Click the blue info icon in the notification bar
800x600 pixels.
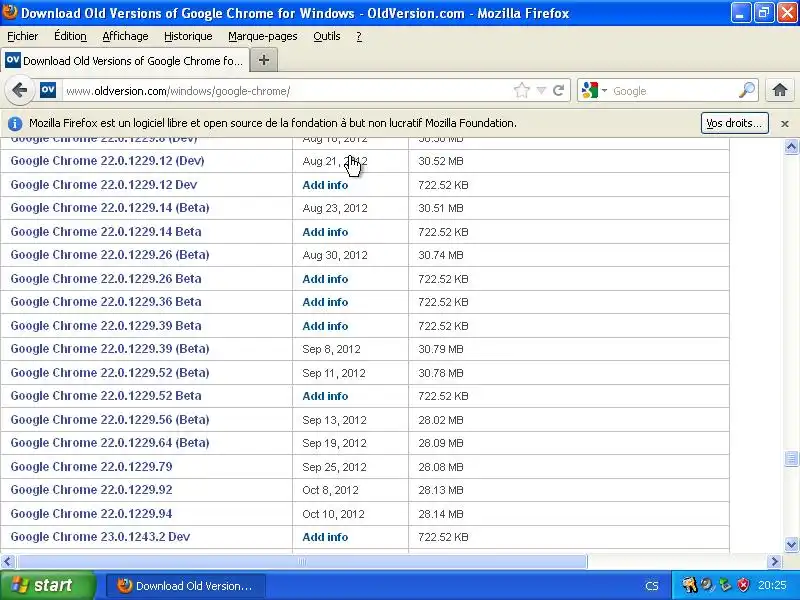click(x=15, y=123)
